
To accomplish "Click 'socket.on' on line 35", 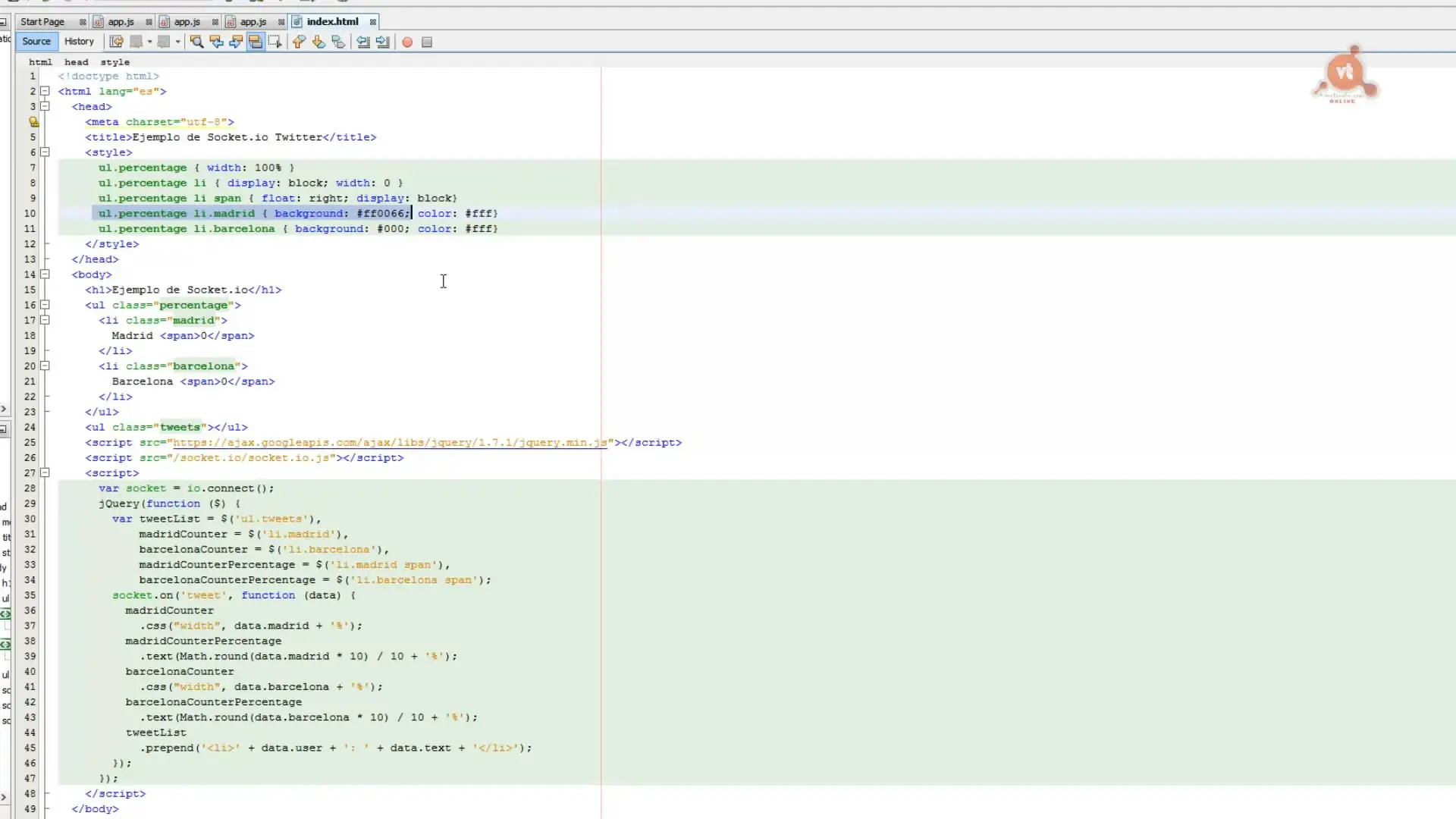I will [x=143, y=595].
